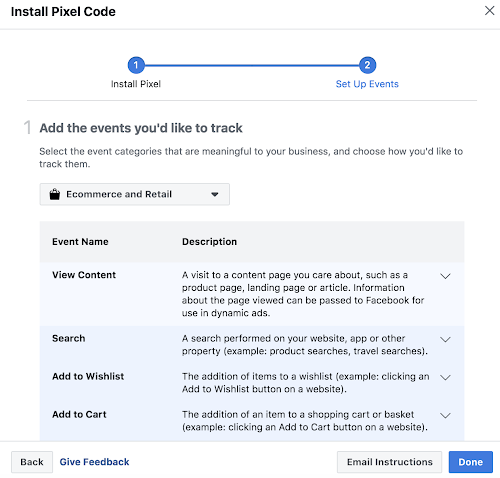This screenshot has height=478, width=500.
Task: Select the Add to Cart event name
Action: click(79, 414)
